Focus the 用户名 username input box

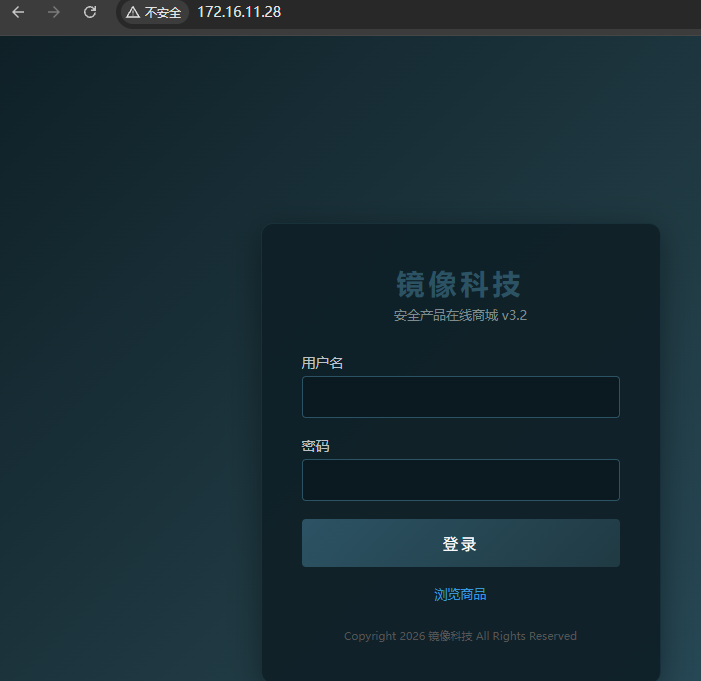[x=460, y=397]
